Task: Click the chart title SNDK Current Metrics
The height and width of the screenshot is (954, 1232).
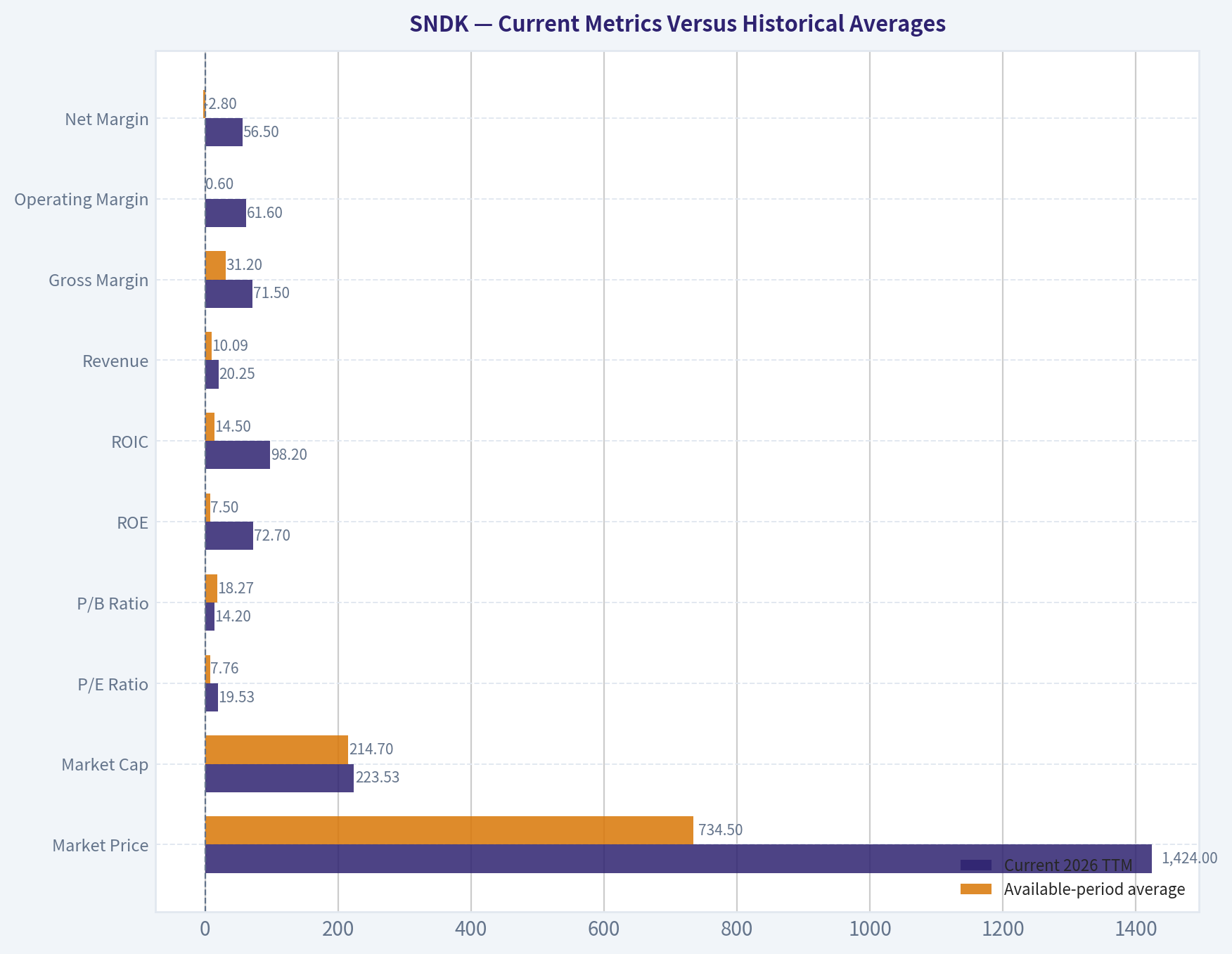Action: 677,24
